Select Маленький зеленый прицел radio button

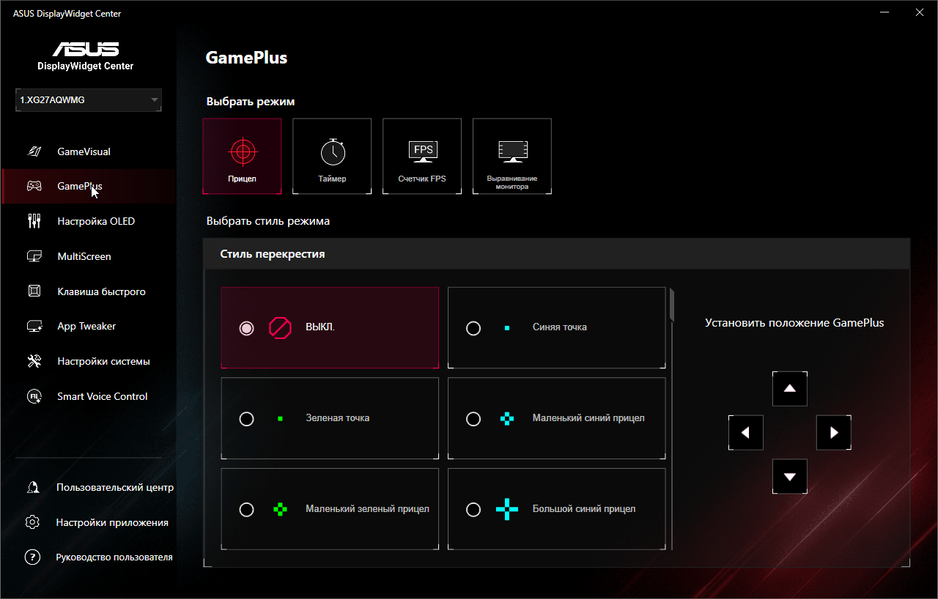point(246,509)
